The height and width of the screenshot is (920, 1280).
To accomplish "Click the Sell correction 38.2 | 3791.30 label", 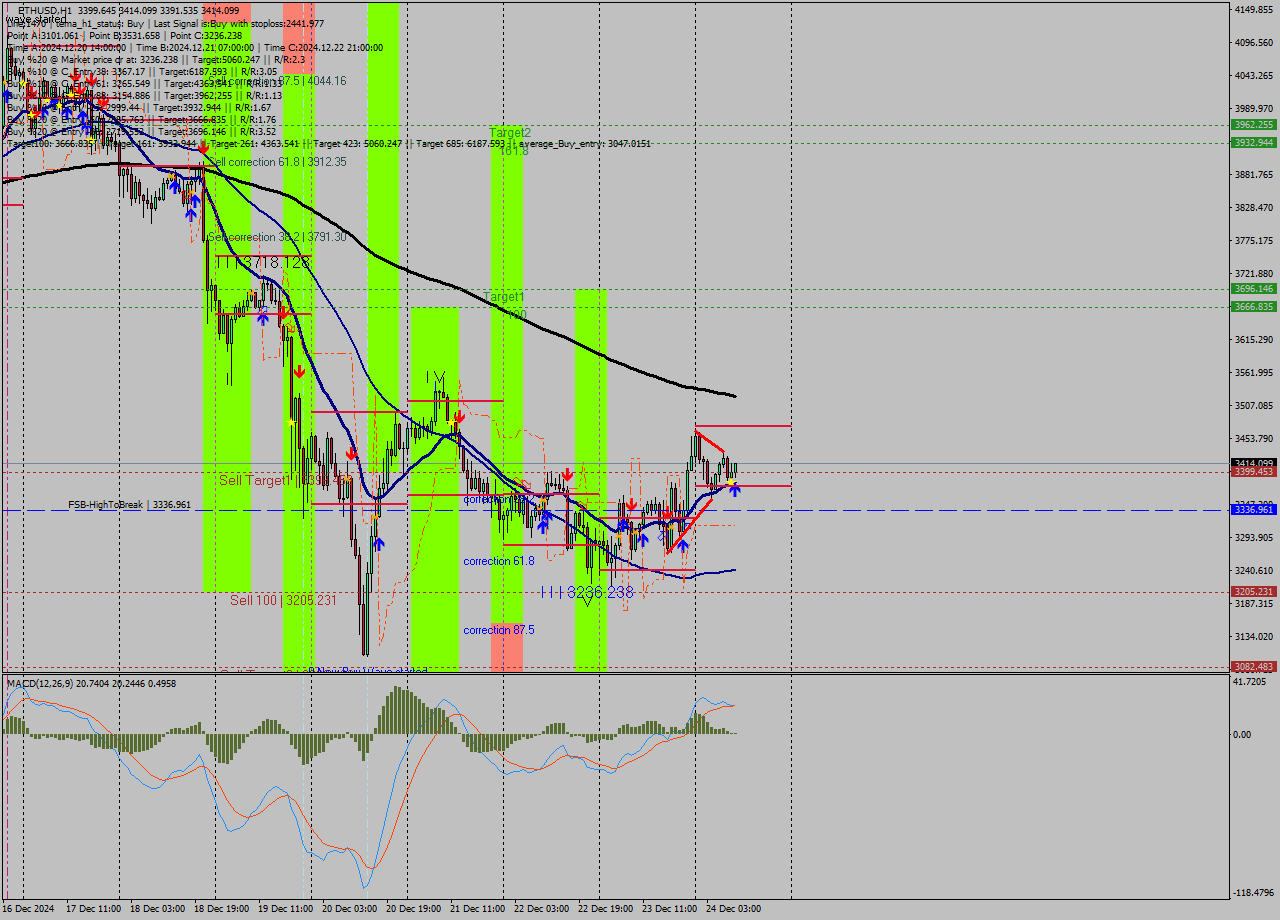I will tap(277, 237).
